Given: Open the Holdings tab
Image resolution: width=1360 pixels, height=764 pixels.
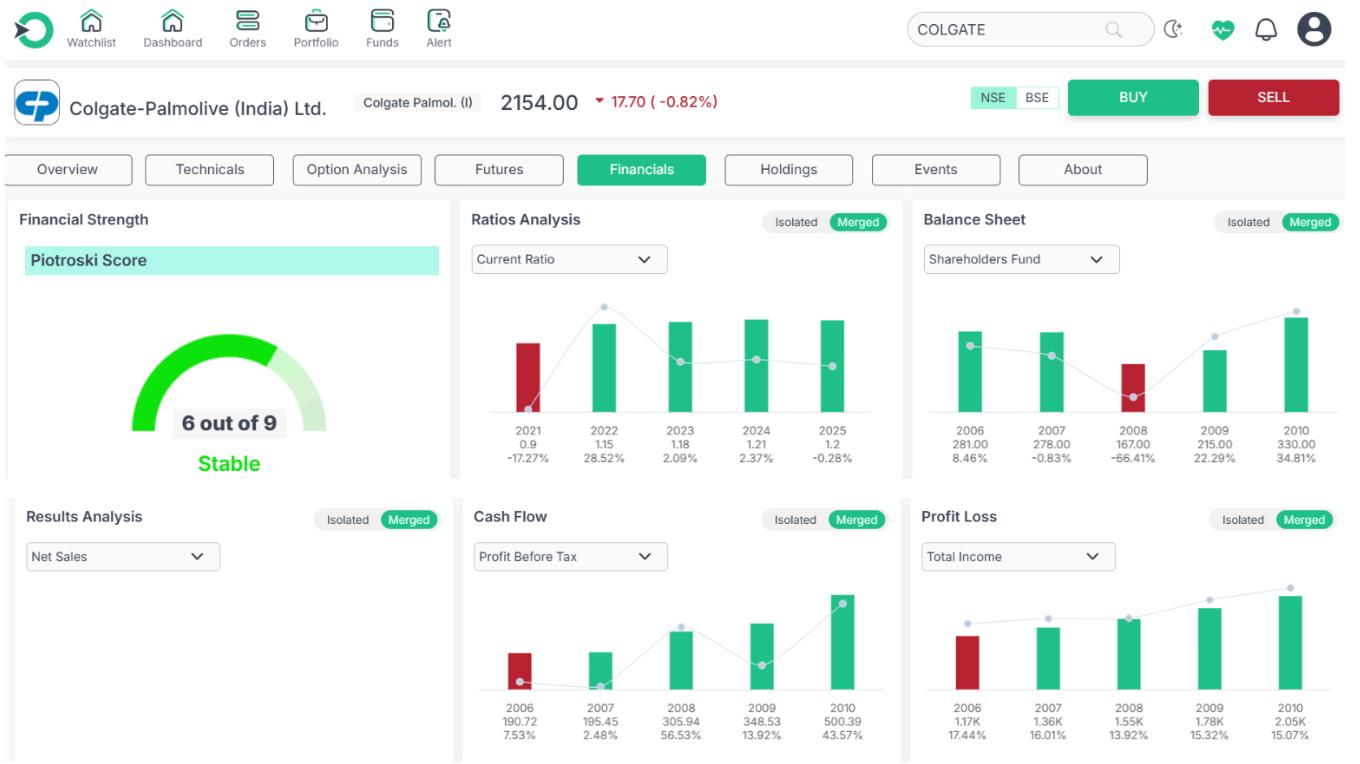Looking at the screenshot, I should tap(789, 170).
